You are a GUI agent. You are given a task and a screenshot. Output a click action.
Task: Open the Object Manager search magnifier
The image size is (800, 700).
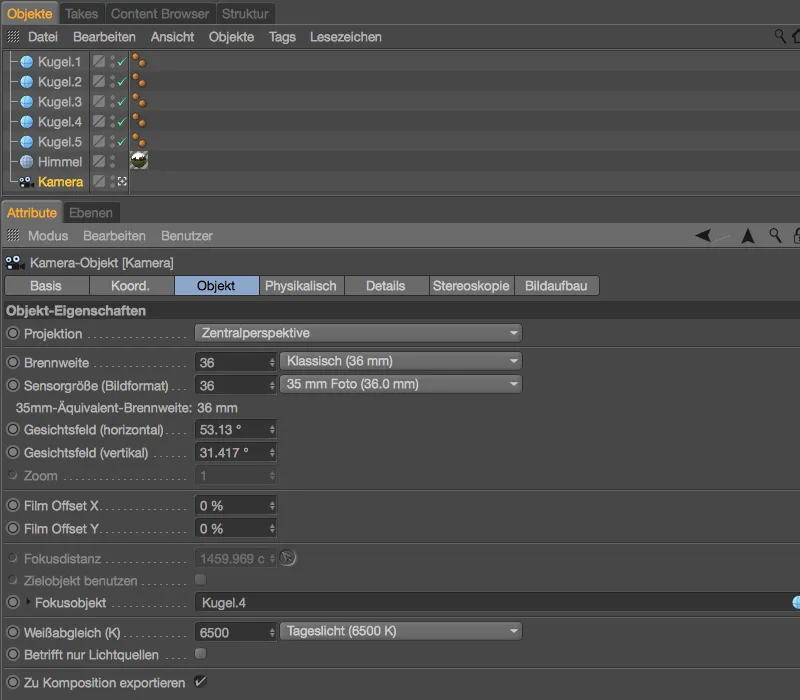click(780, 36)
